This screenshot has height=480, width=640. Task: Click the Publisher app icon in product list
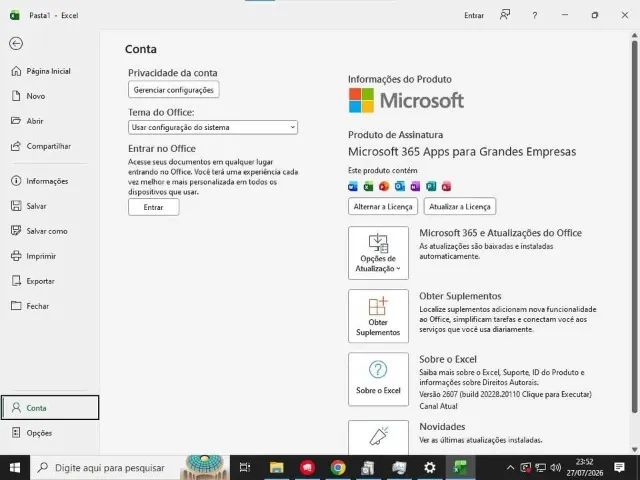pyautogui.click(x=431, y=187)
